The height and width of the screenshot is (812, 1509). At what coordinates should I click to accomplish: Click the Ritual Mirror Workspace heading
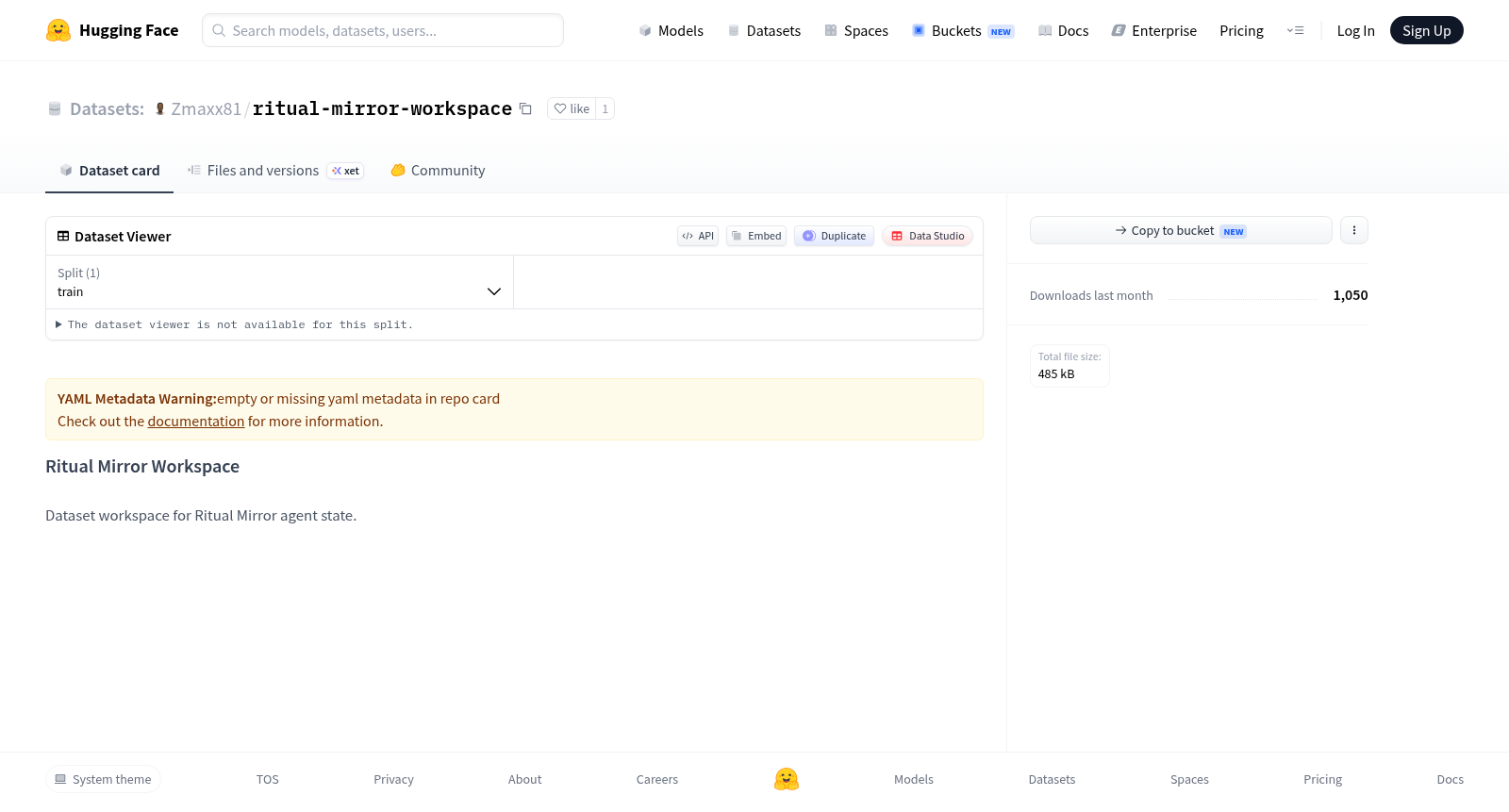click(142, 467)
